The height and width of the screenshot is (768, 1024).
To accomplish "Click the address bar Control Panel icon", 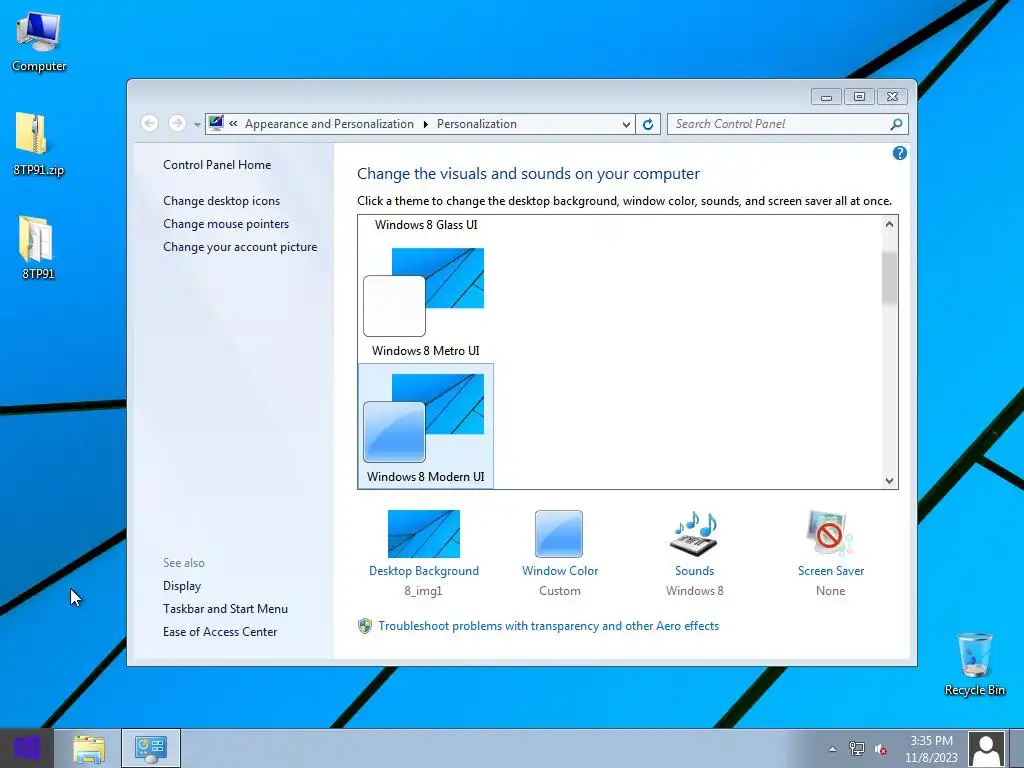I will [216, 123].
